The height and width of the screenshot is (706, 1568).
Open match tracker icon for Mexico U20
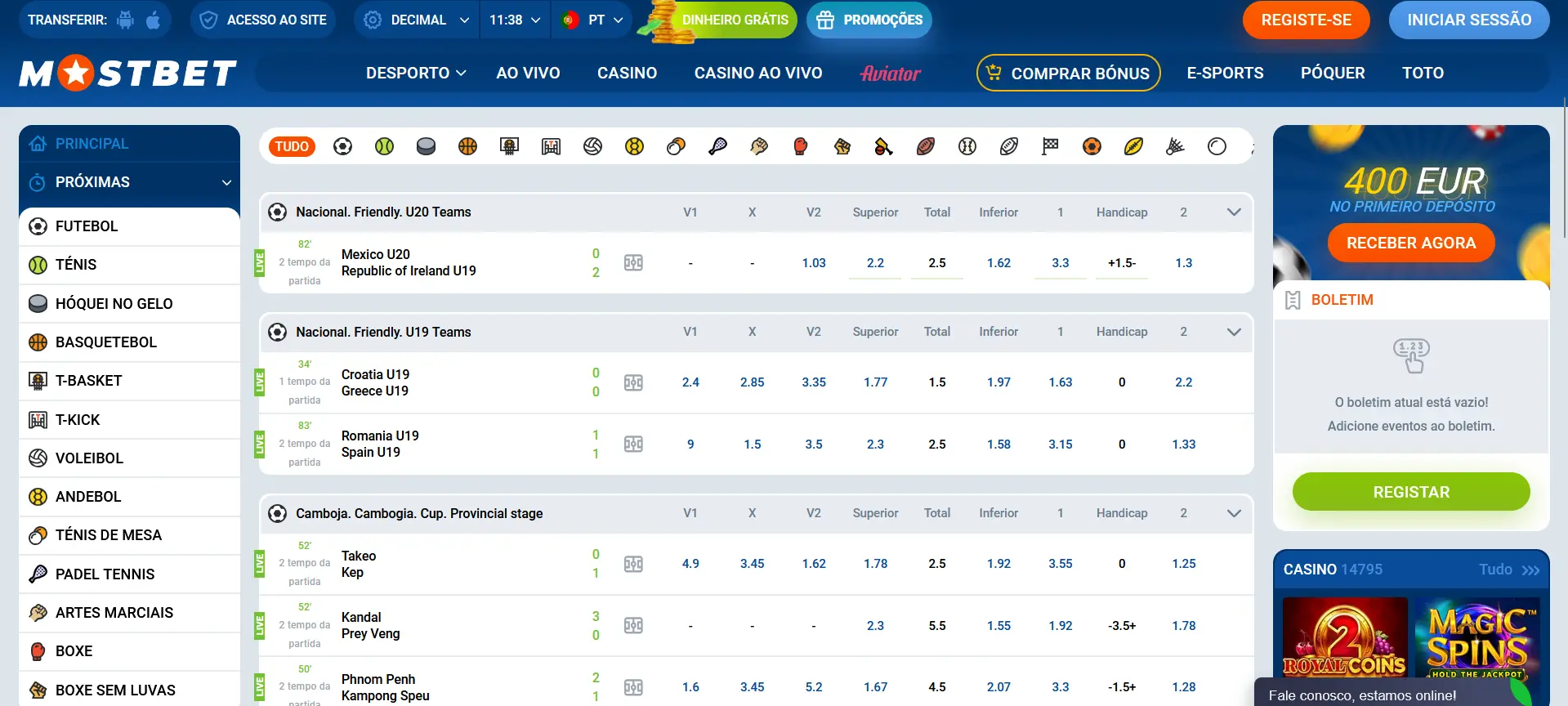click(634, 262)
